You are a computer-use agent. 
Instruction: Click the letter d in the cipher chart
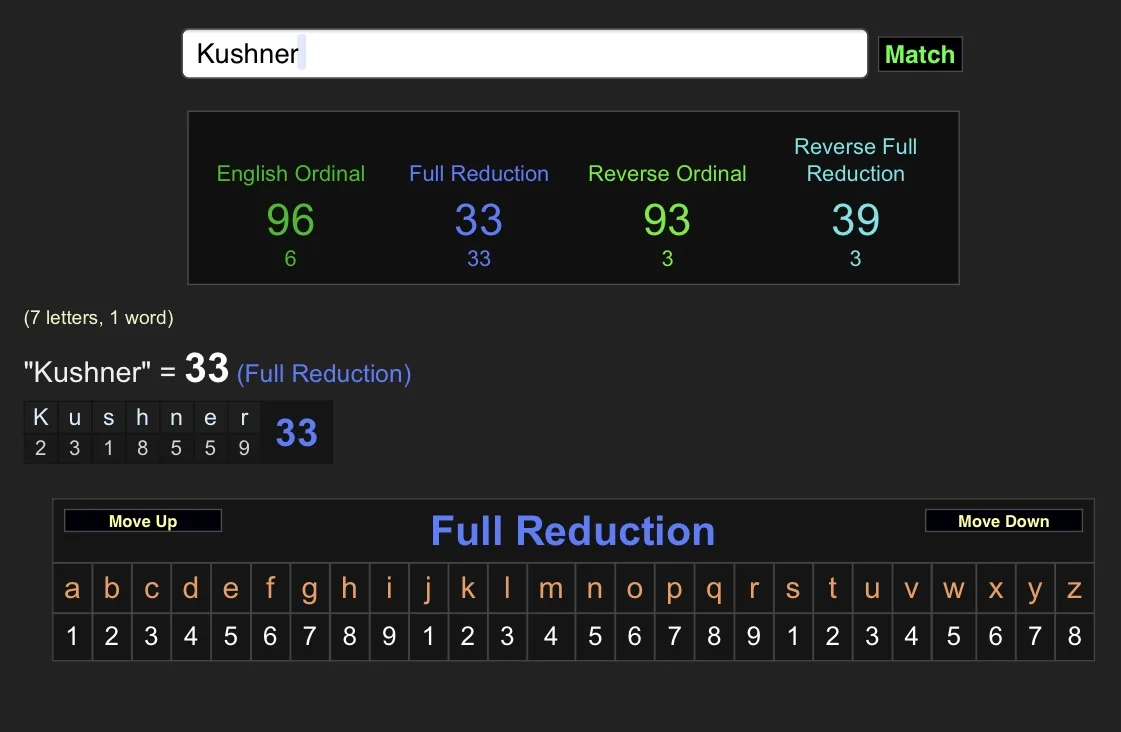click(x=190, y=588)
